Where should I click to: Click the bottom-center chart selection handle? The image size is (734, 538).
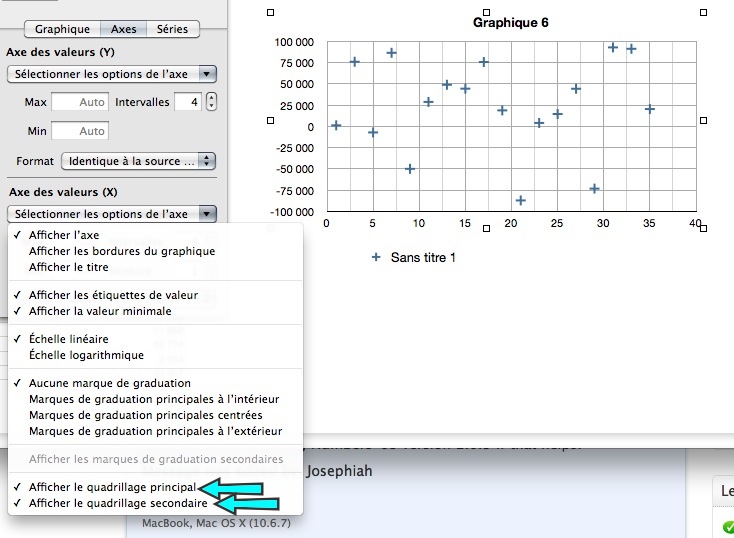coord(486,228)
